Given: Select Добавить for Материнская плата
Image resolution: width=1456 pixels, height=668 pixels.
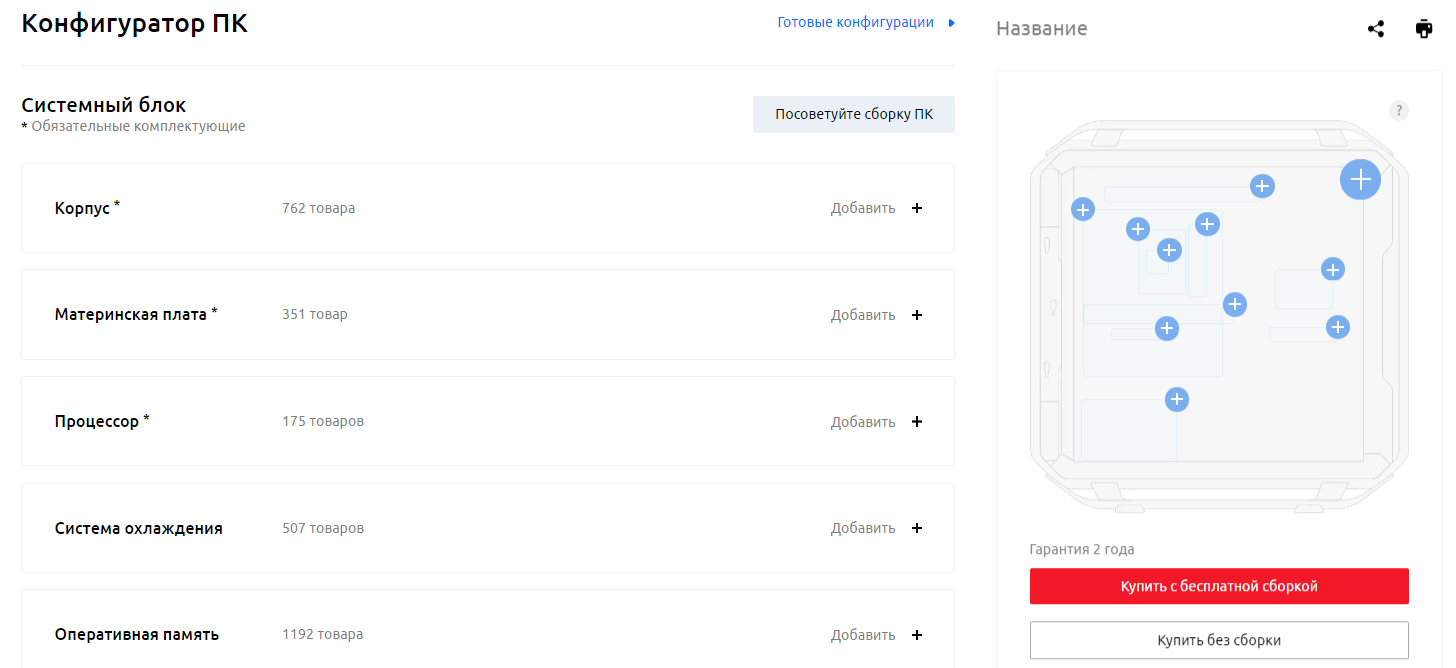Looking at the screenshot, I should click(x=862, y=315).
